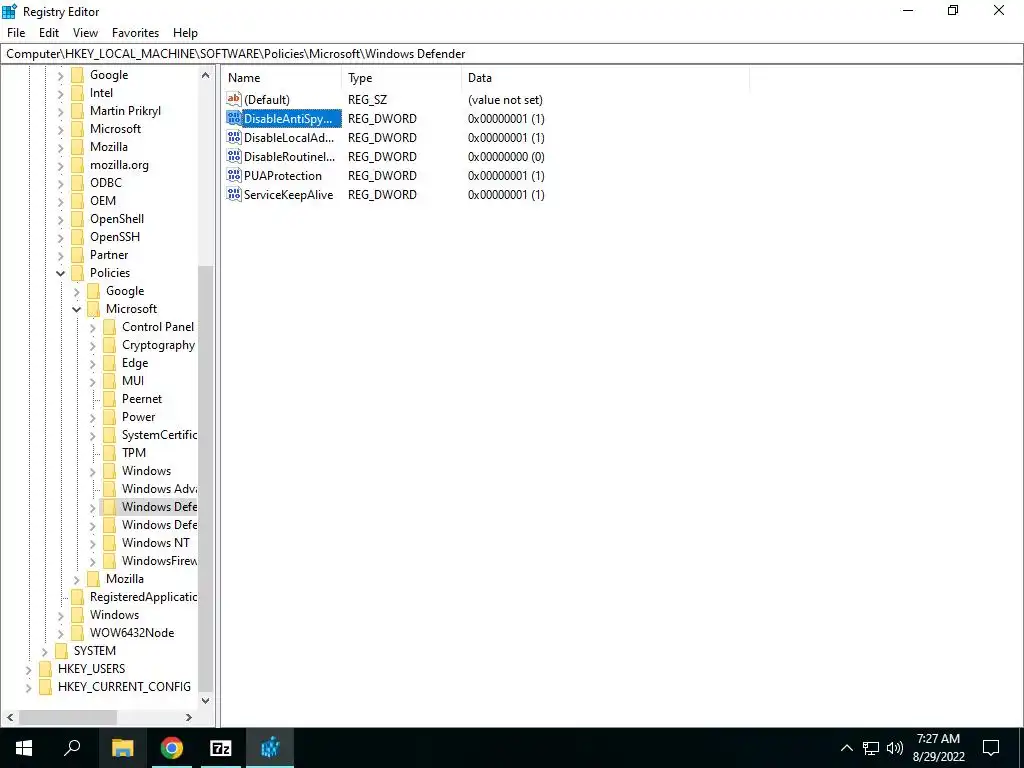Image resolution: width=1024 pixels, height=768 pixels.
Task: Select the PUAProtection value name
Action: click(283, 176)
